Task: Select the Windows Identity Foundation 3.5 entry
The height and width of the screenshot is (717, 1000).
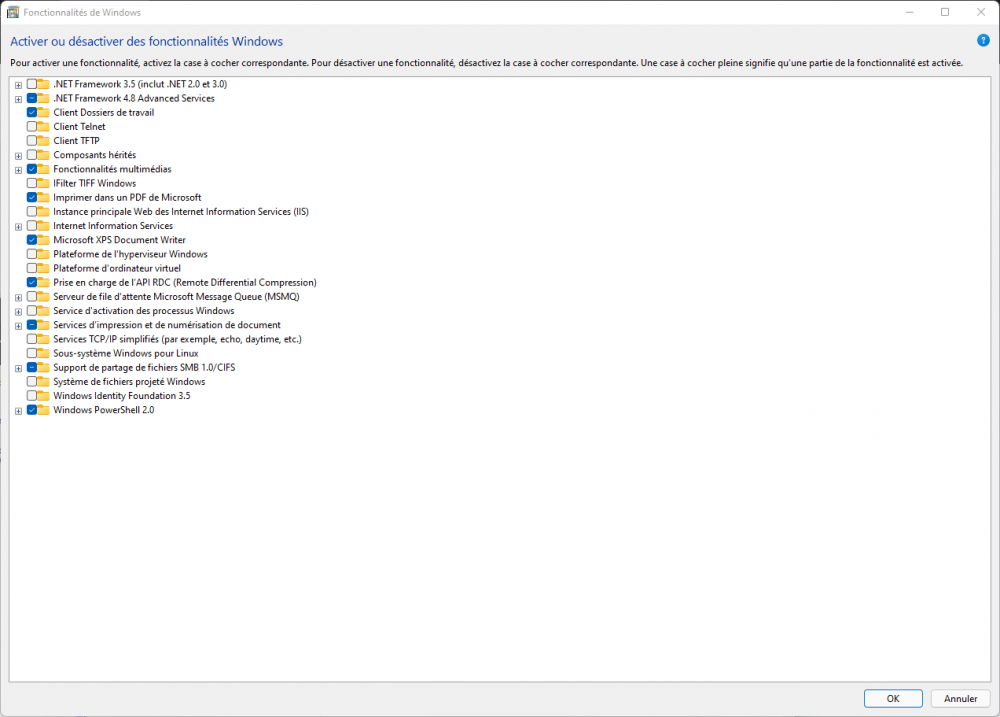Action: (x=121, y=396)
